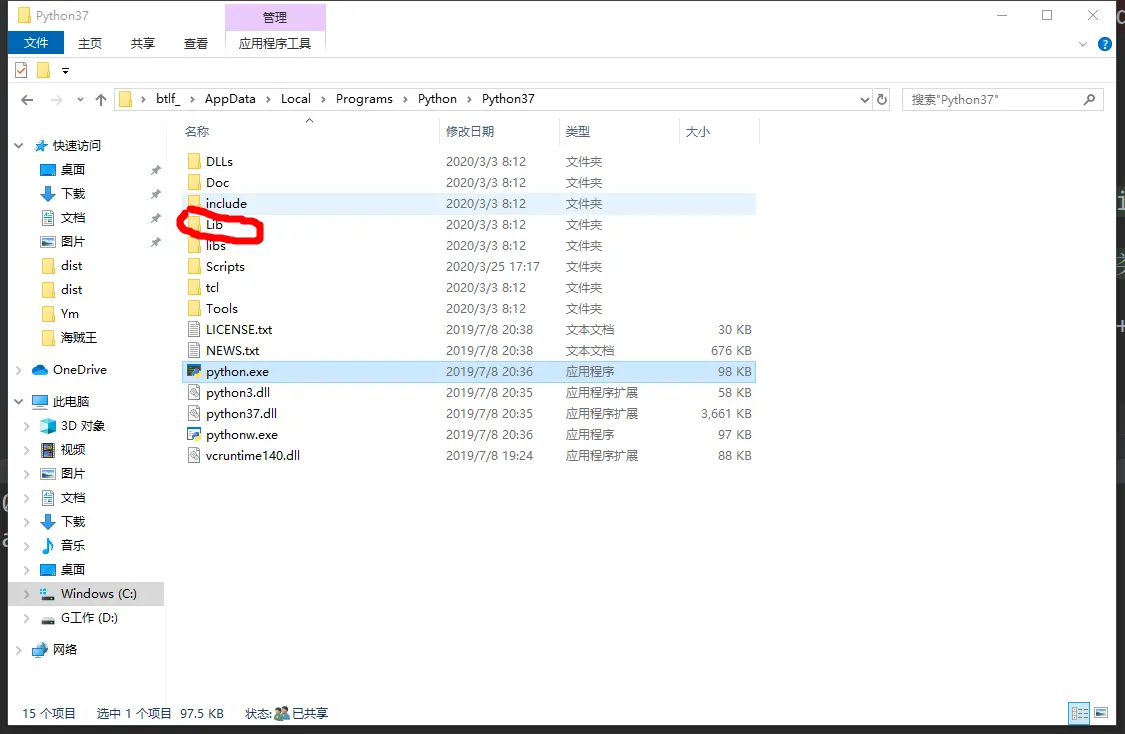Select the Doc folder row
The width and height of the screenshot is (1125, 734).
coord(469,183)
